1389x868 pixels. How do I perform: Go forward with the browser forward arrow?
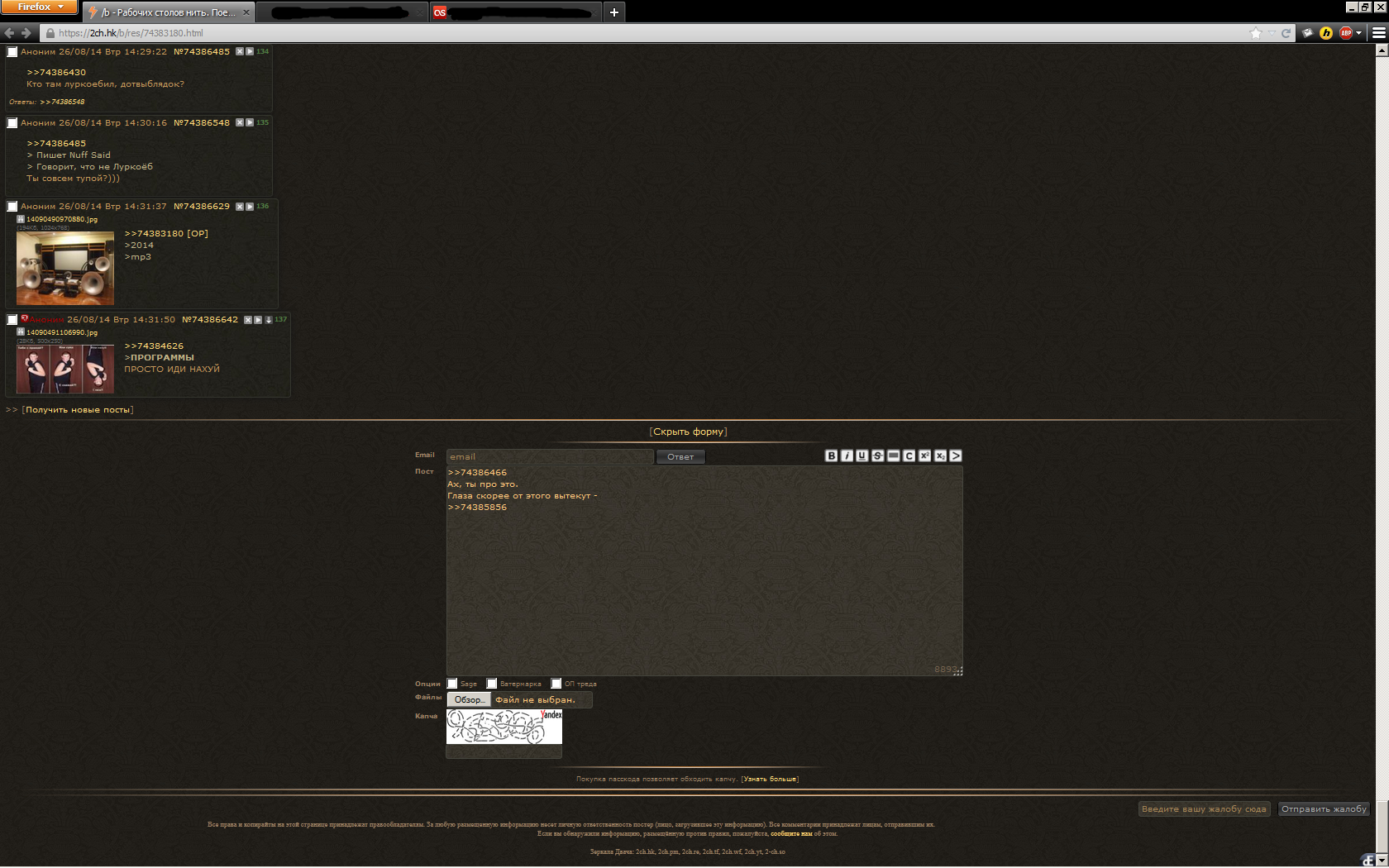tap(26, 33)
